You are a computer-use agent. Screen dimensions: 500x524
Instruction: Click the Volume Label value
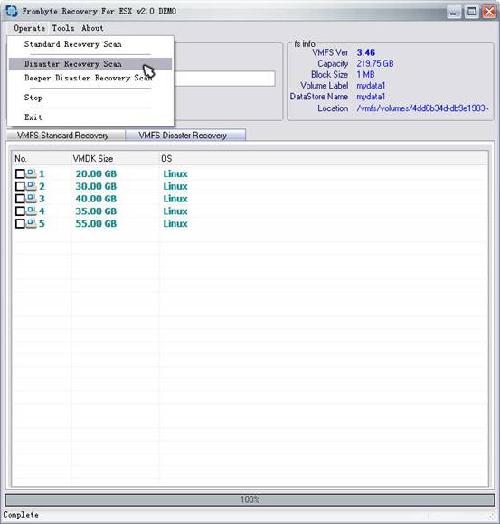(x=370, y=86)
